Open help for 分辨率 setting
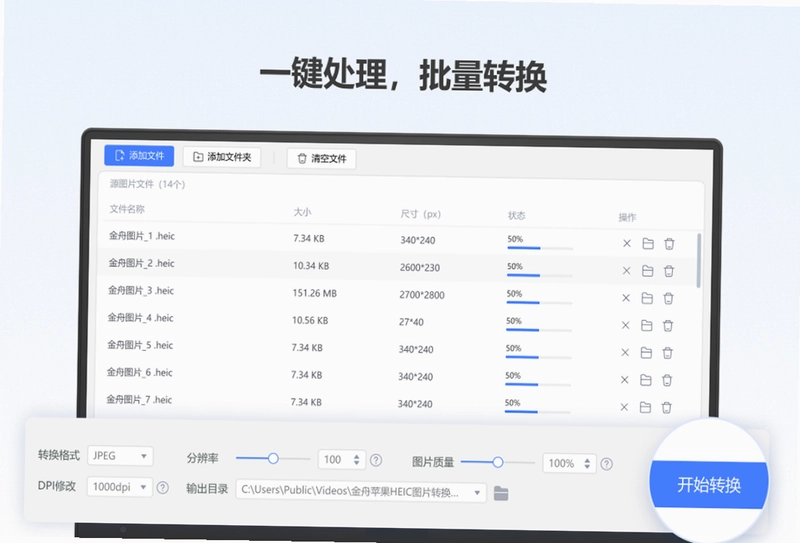800x543 pixels. click(376, 460)
